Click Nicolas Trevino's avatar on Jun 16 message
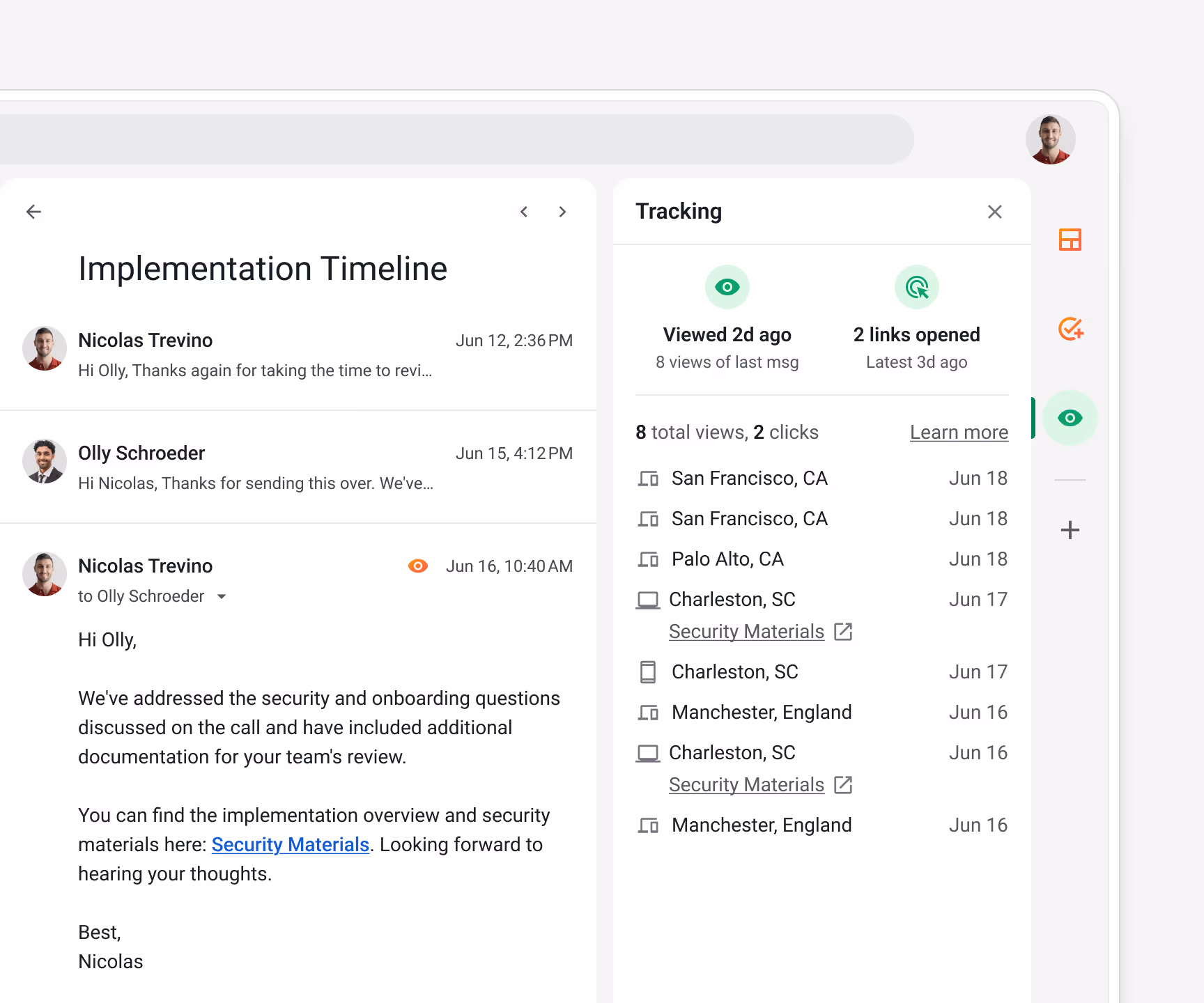The height and width of the screenshot is (1003, 1204). [45, 574]
